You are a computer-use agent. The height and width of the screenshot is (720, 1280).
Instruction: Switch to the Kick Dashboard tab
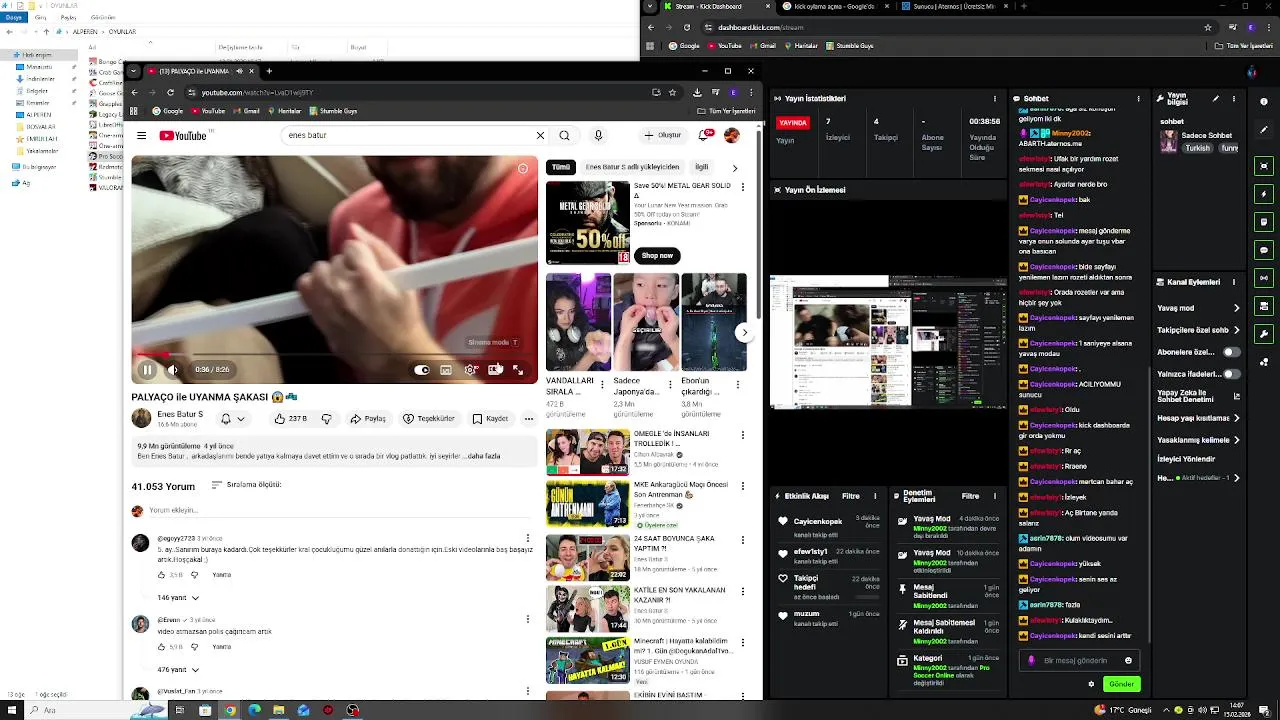pyautogui.click(x=716, y=6)
